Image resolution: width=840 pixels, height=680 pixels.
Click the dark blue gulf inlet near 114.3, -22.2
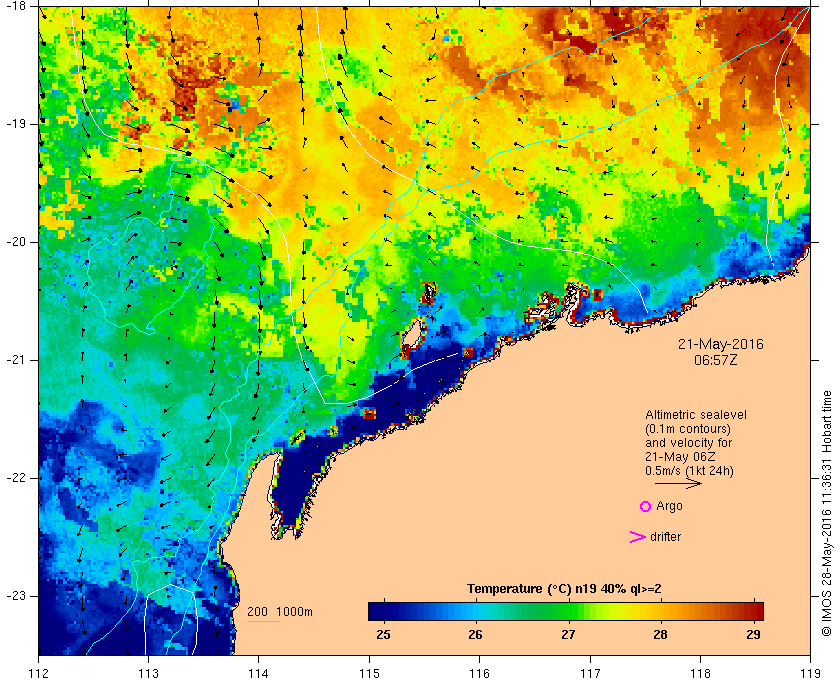click(295, 485)
